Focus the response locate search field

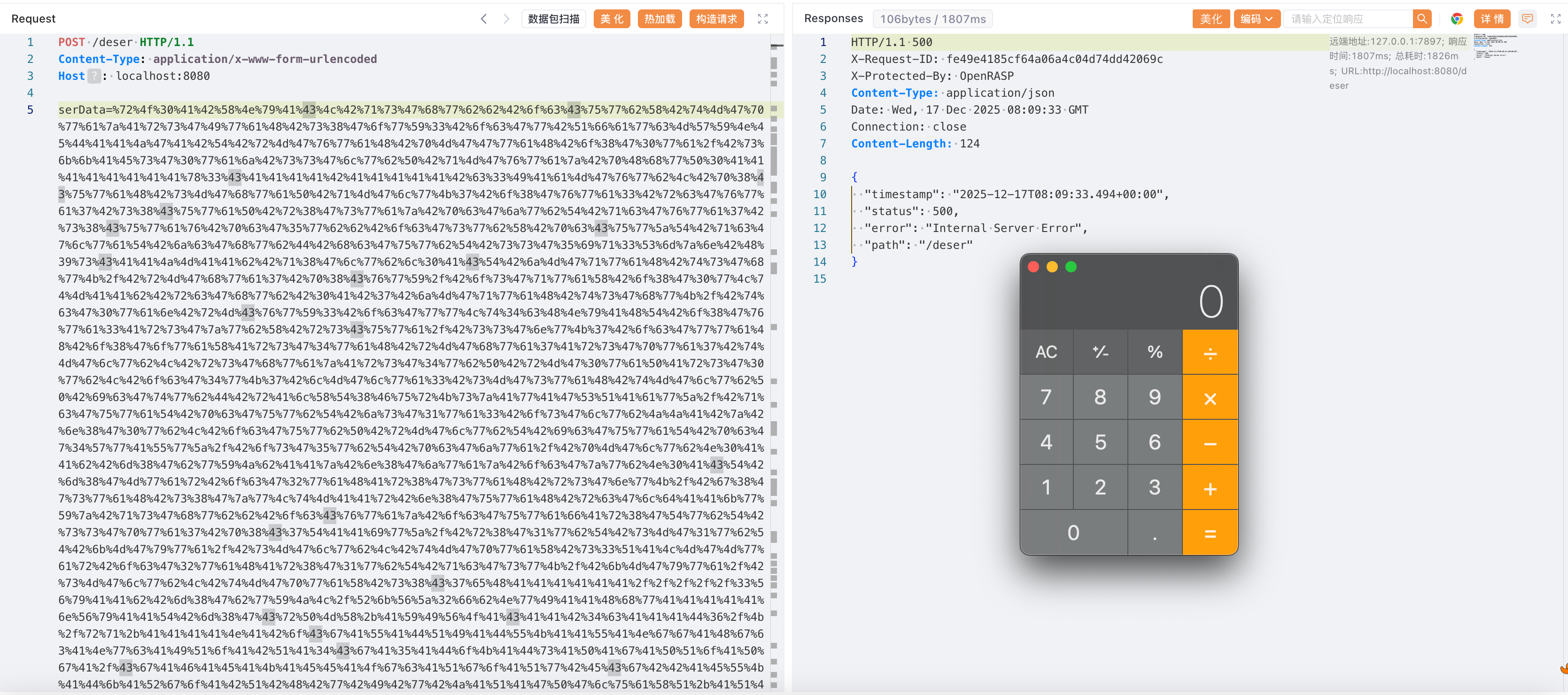(1347, 19)
